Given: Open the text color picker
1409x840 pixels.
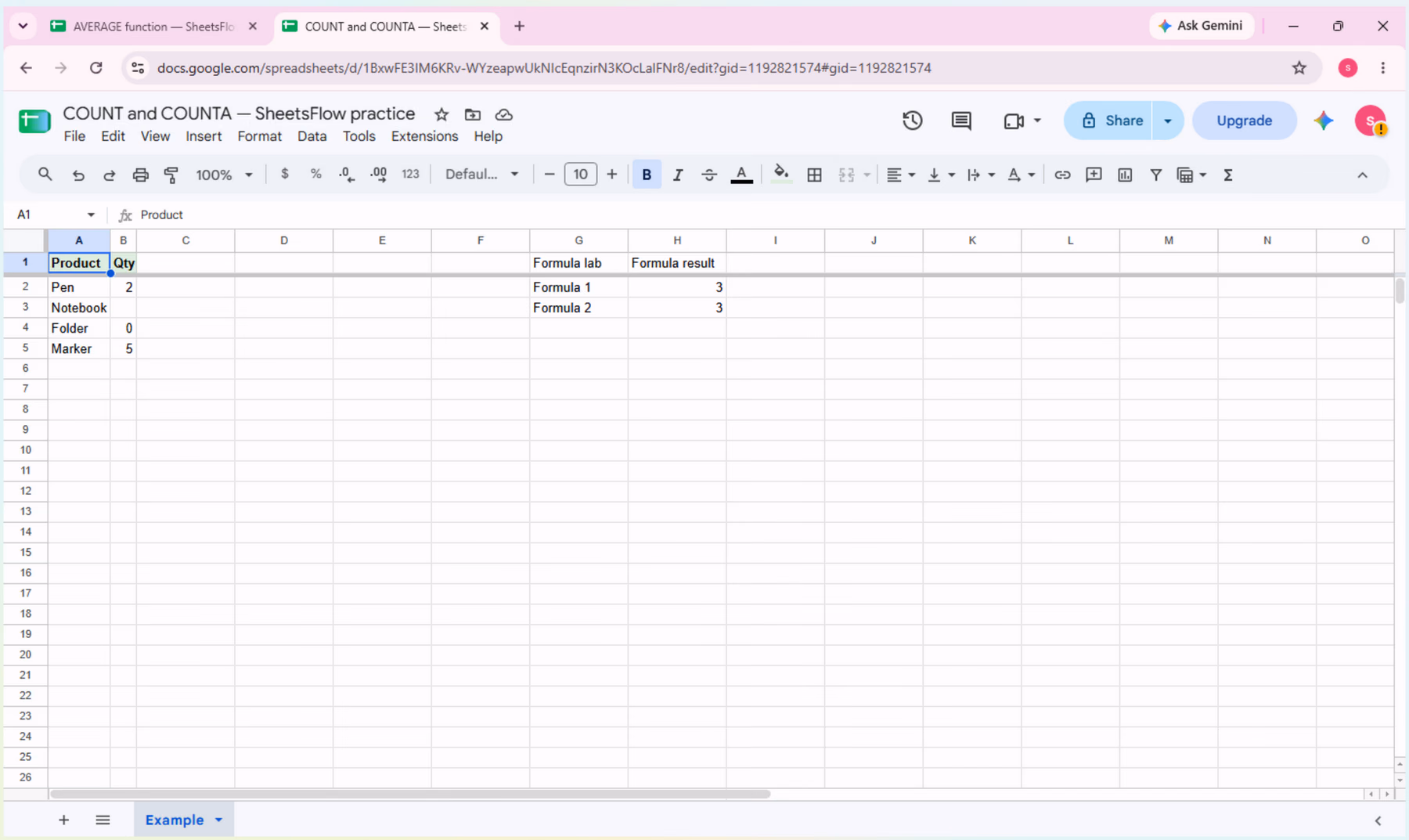Looking at the screenshot, I should point(741,175).
